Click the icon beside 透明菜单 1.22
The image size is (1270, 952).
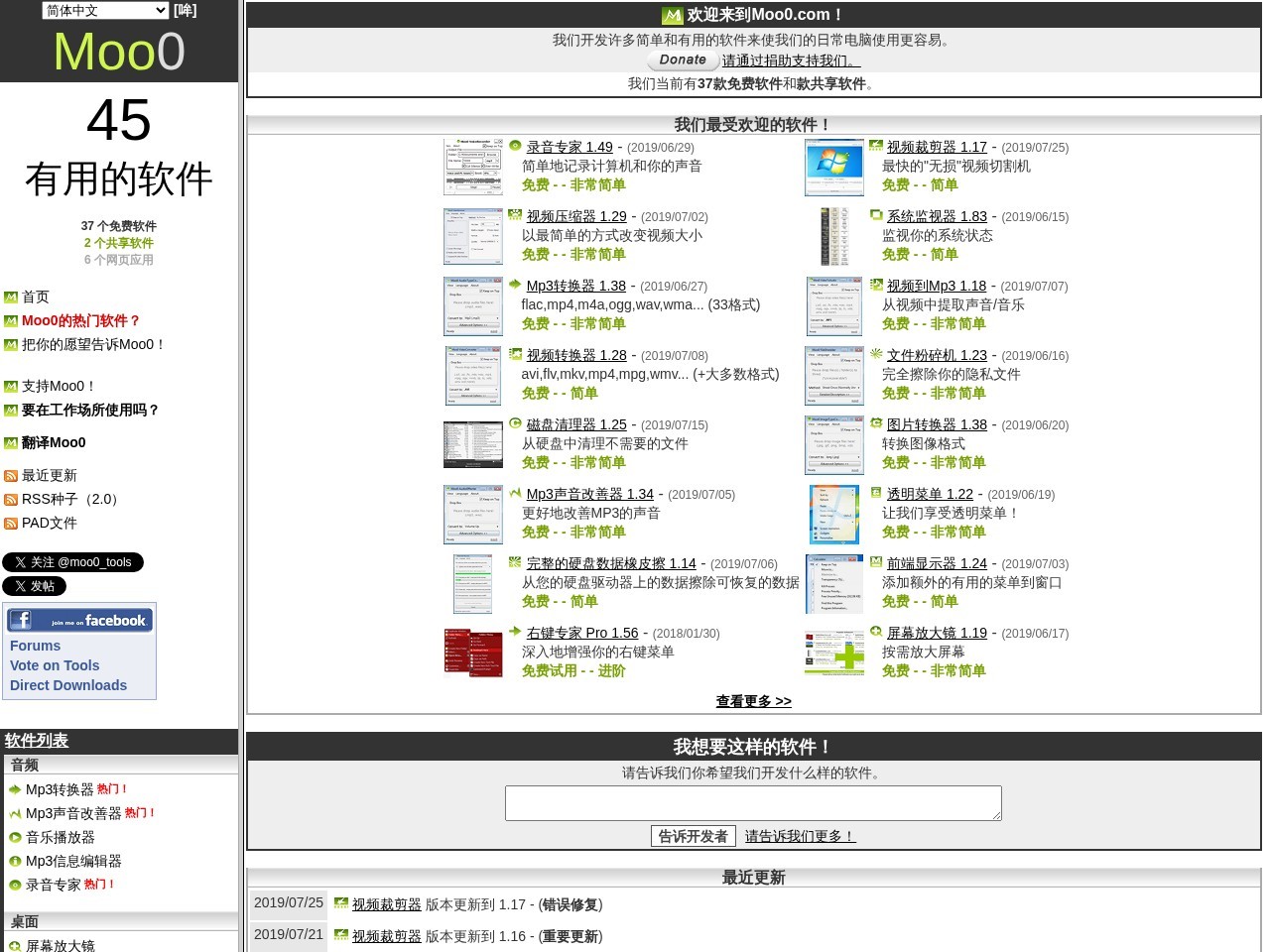coord(876,493)
